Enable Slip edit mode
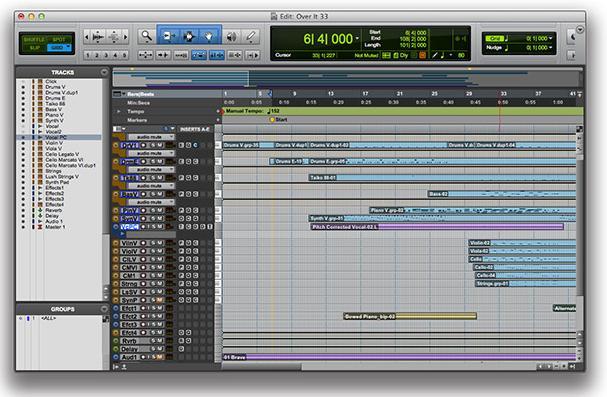This screenshot has width=607, height=397. coord(34,48)
